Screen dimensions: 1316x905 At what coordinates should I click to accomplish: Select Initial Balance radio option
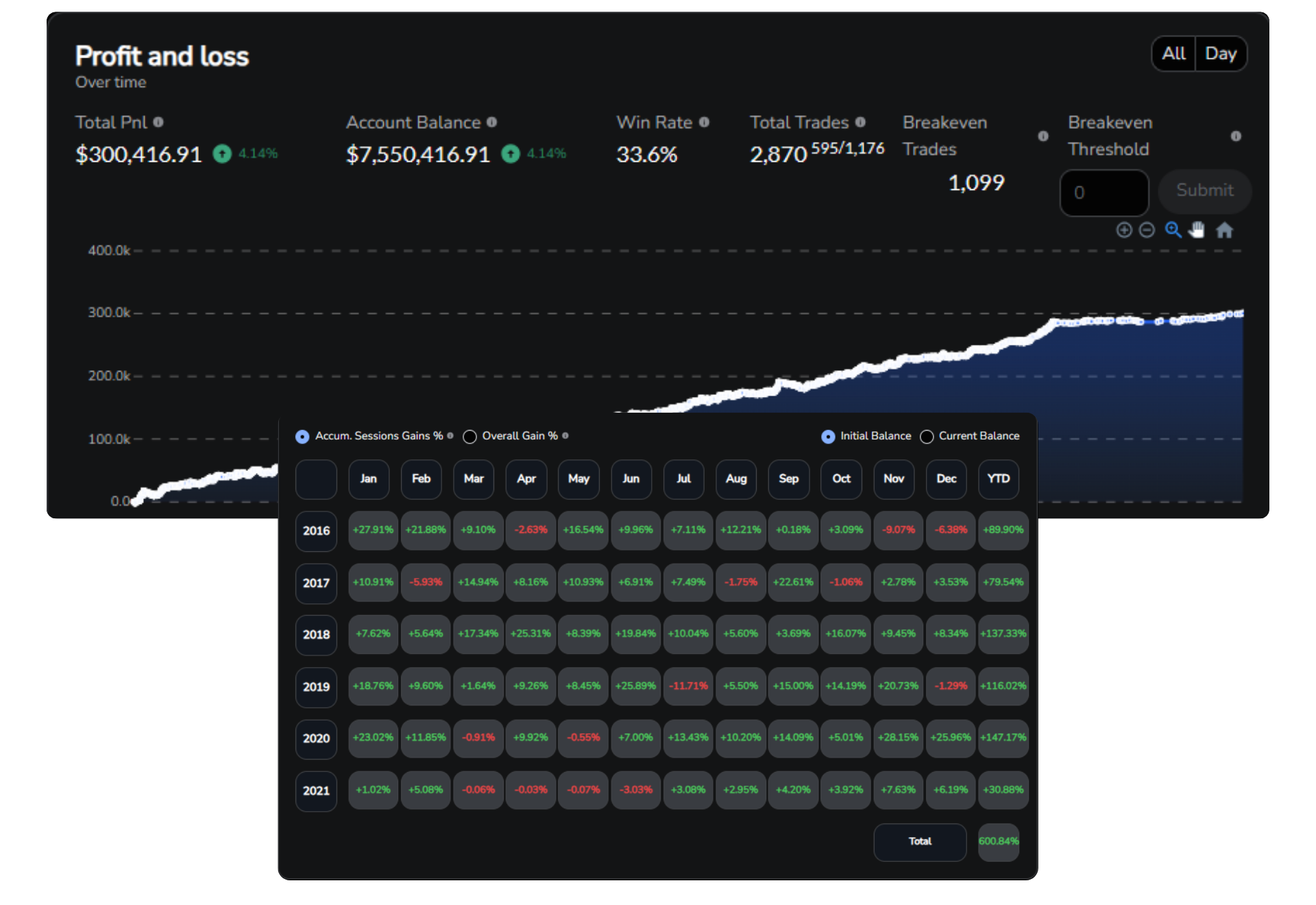coord(828,437)
